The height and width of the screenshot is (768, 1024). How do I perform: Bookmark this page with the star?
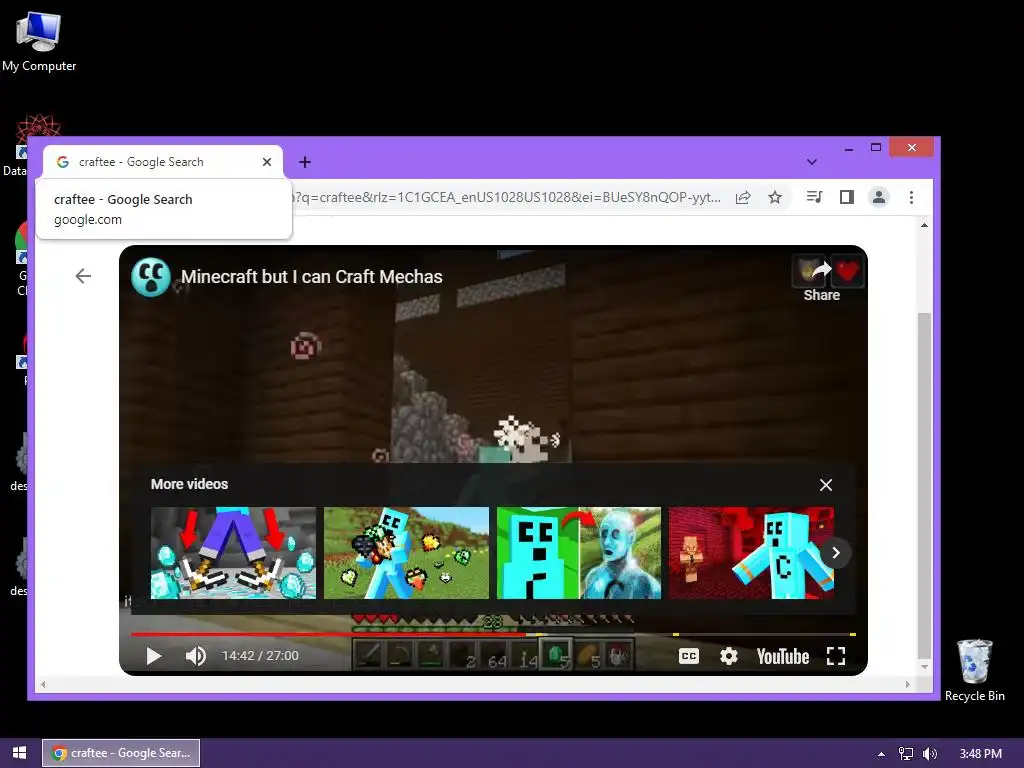coord(775,197)
